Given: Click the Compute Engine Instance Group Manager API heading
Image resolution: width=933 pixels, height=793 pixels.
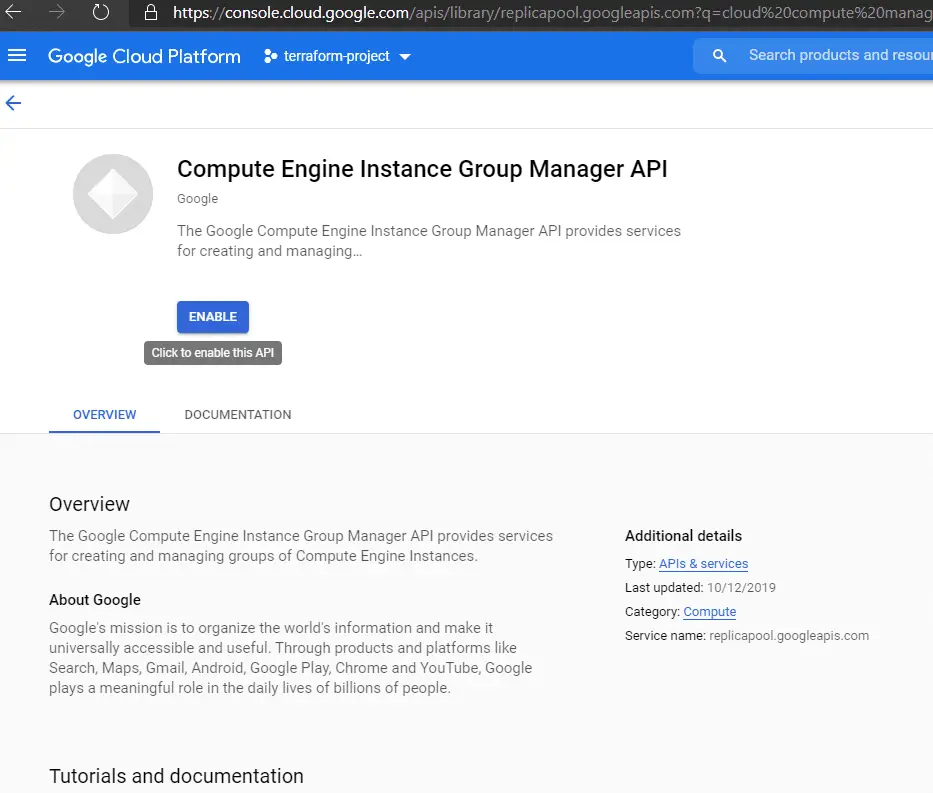Looking at the screenshot, I should point(422,168).
